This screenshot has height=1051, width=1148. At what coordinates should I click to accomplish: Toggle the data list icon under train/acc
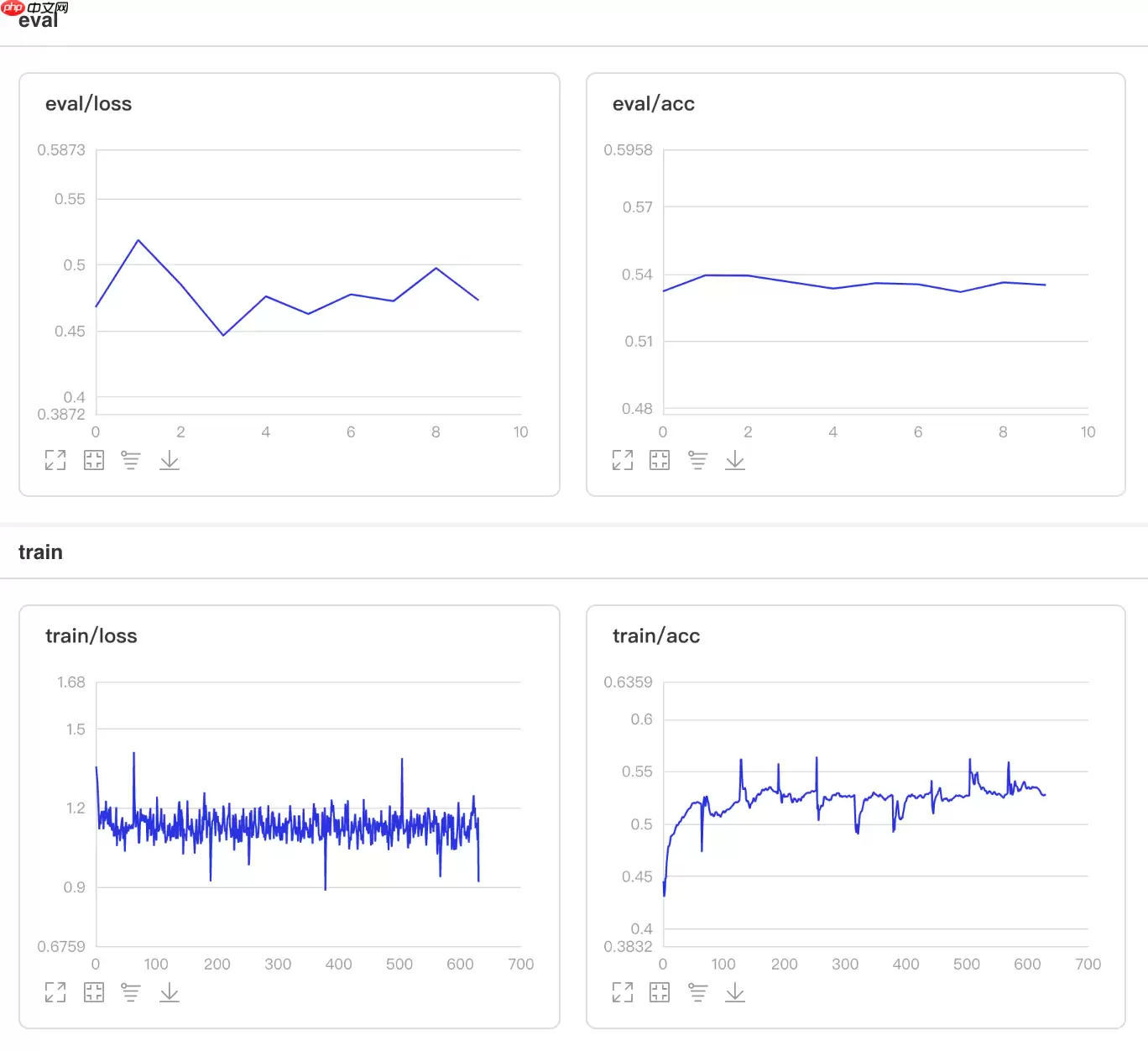697,992
